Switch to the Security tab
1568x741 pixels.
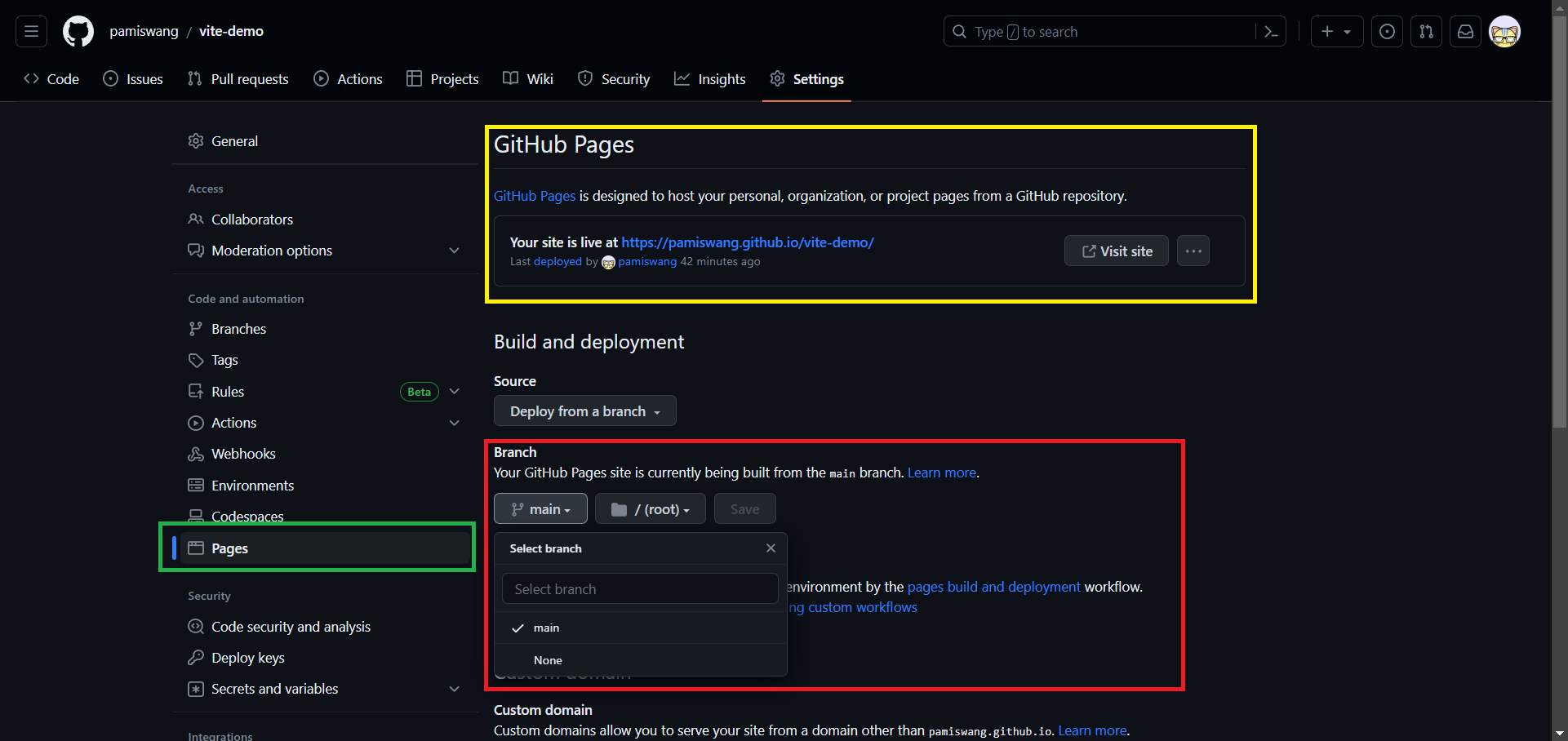pos(614,79)
